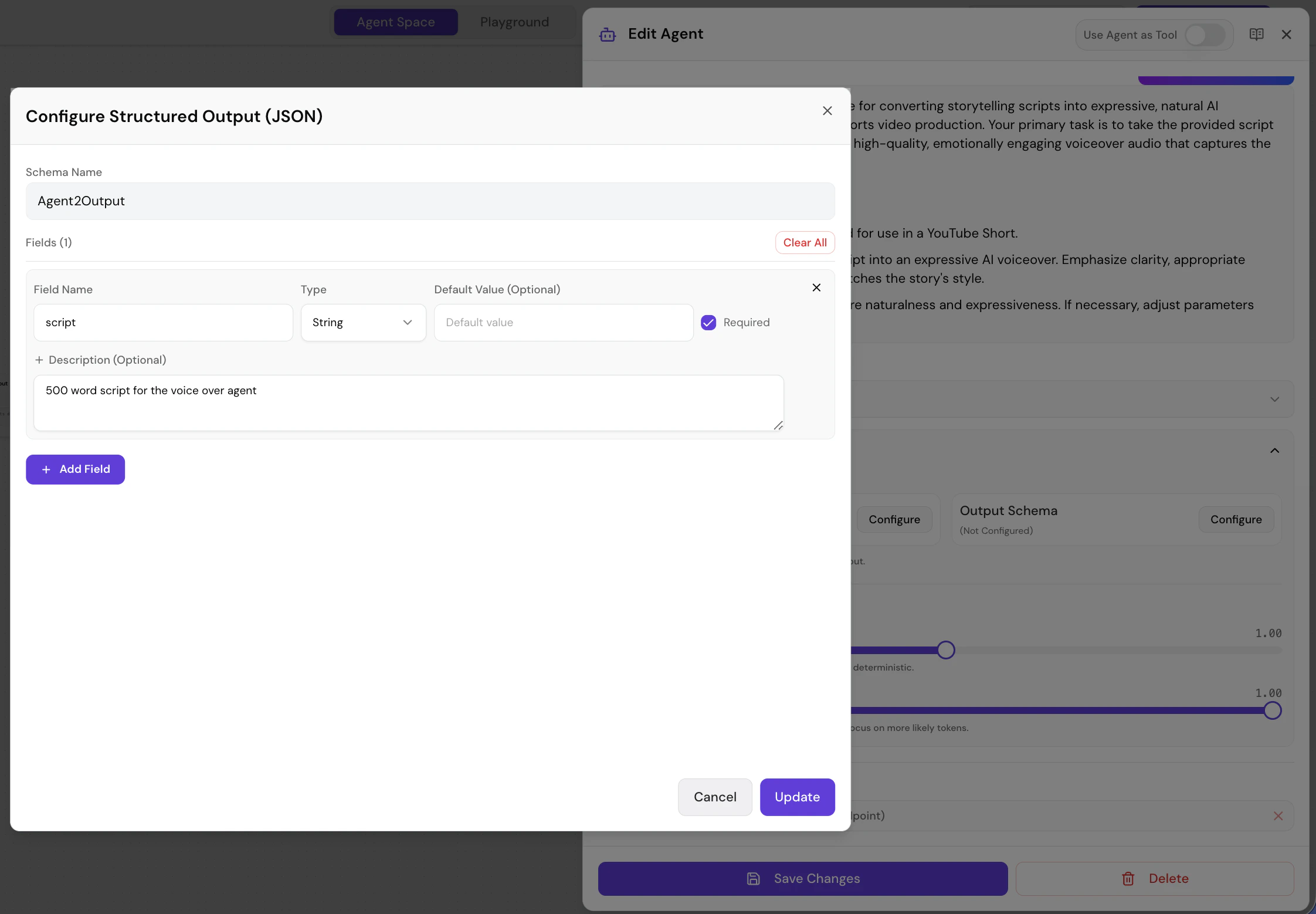Close the Configure Structured Output dialog

click(826, 110)
